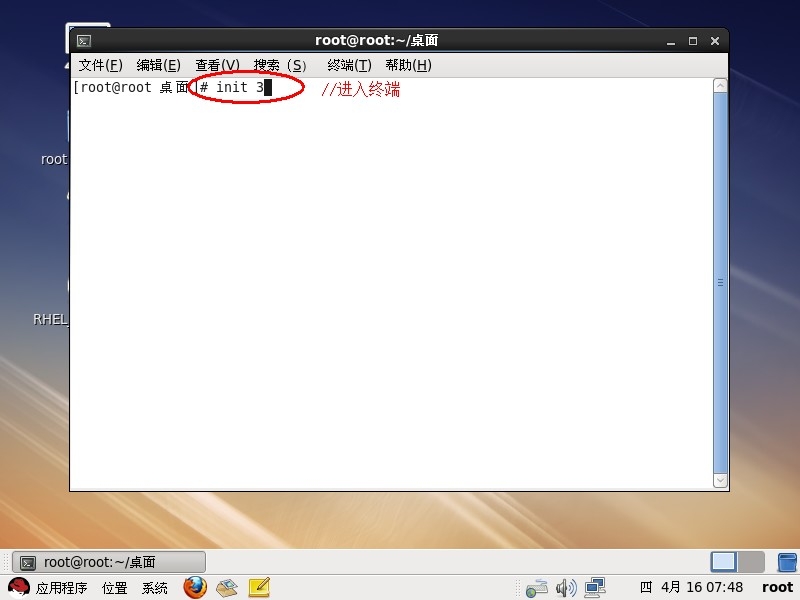Open the 位置 panel menu

coord(115,588)
